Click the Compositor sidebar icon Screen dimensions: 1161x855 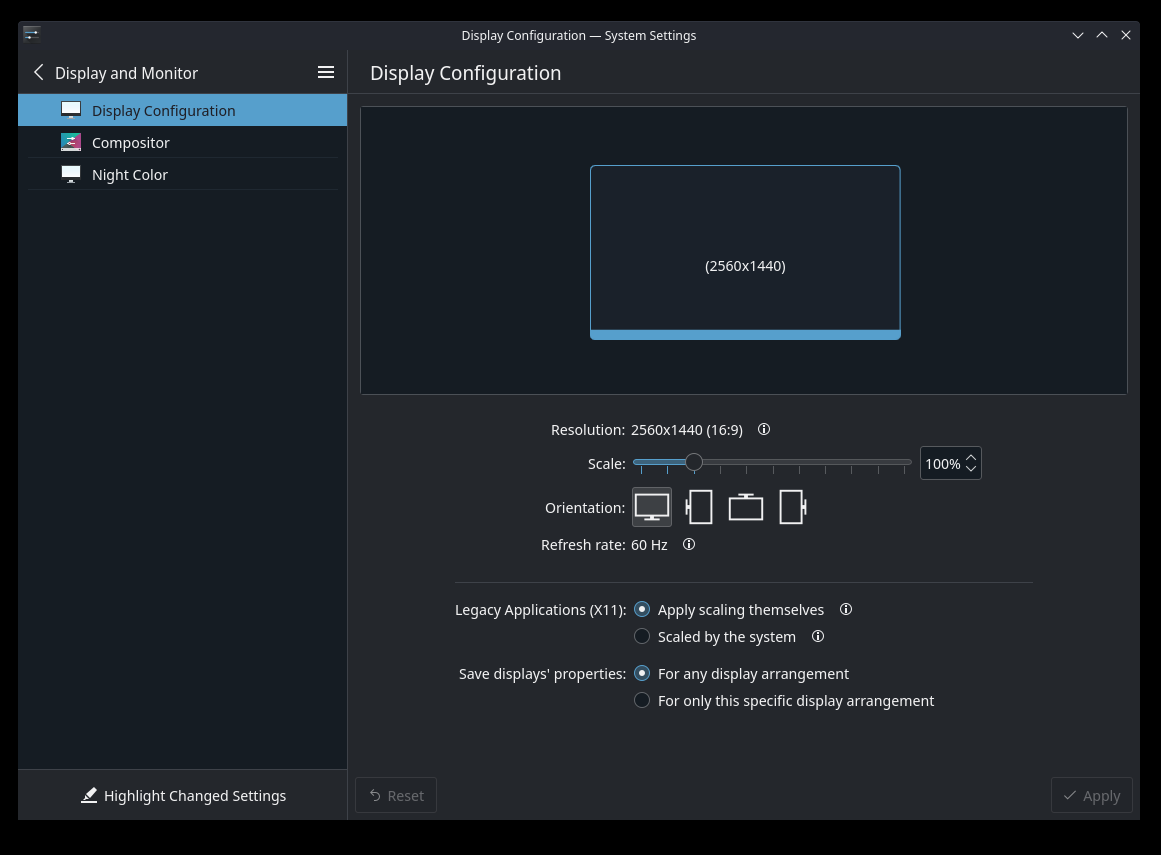click(x=71, y=142)
